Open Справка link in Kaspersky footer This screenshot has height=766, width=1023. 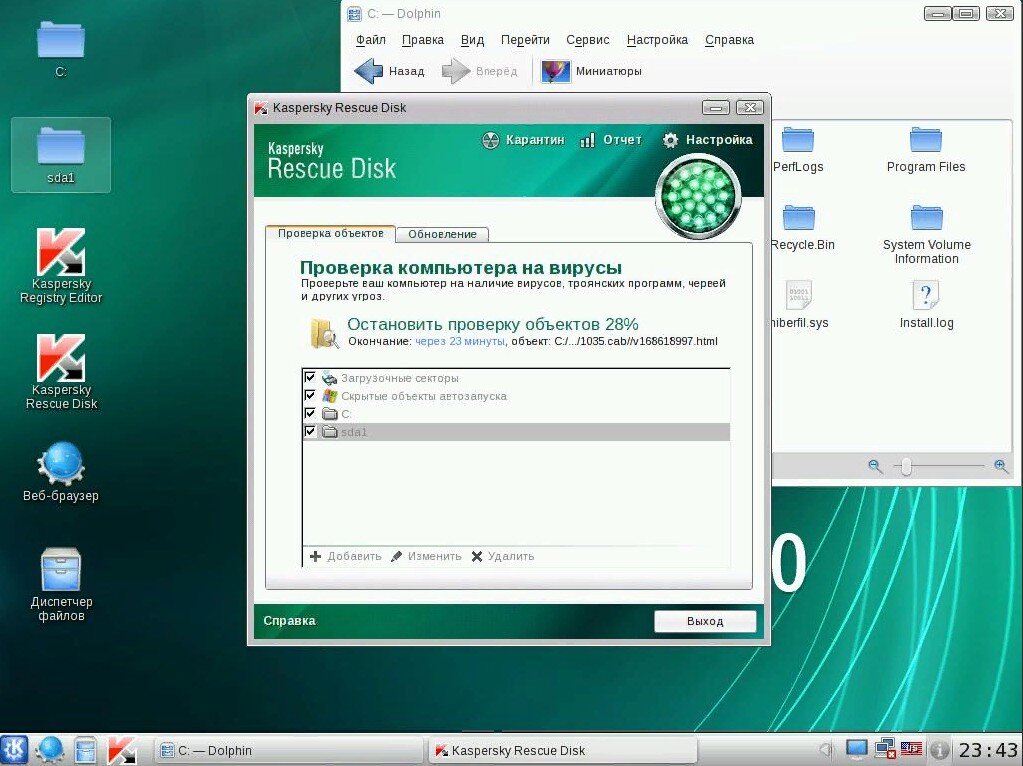click(x=289, y=621)
